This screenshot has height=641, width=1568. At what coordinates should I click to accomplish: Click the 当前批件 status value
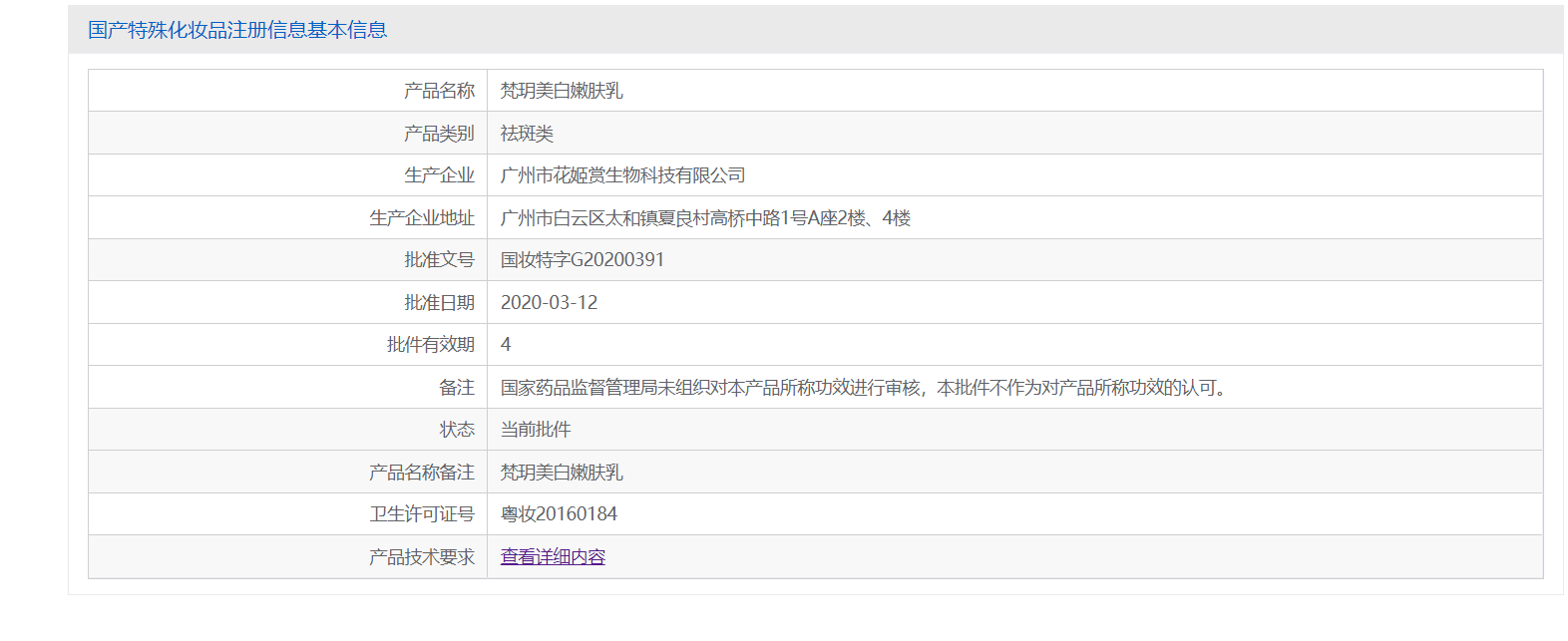pyautogui.click(x=536, y=430)
